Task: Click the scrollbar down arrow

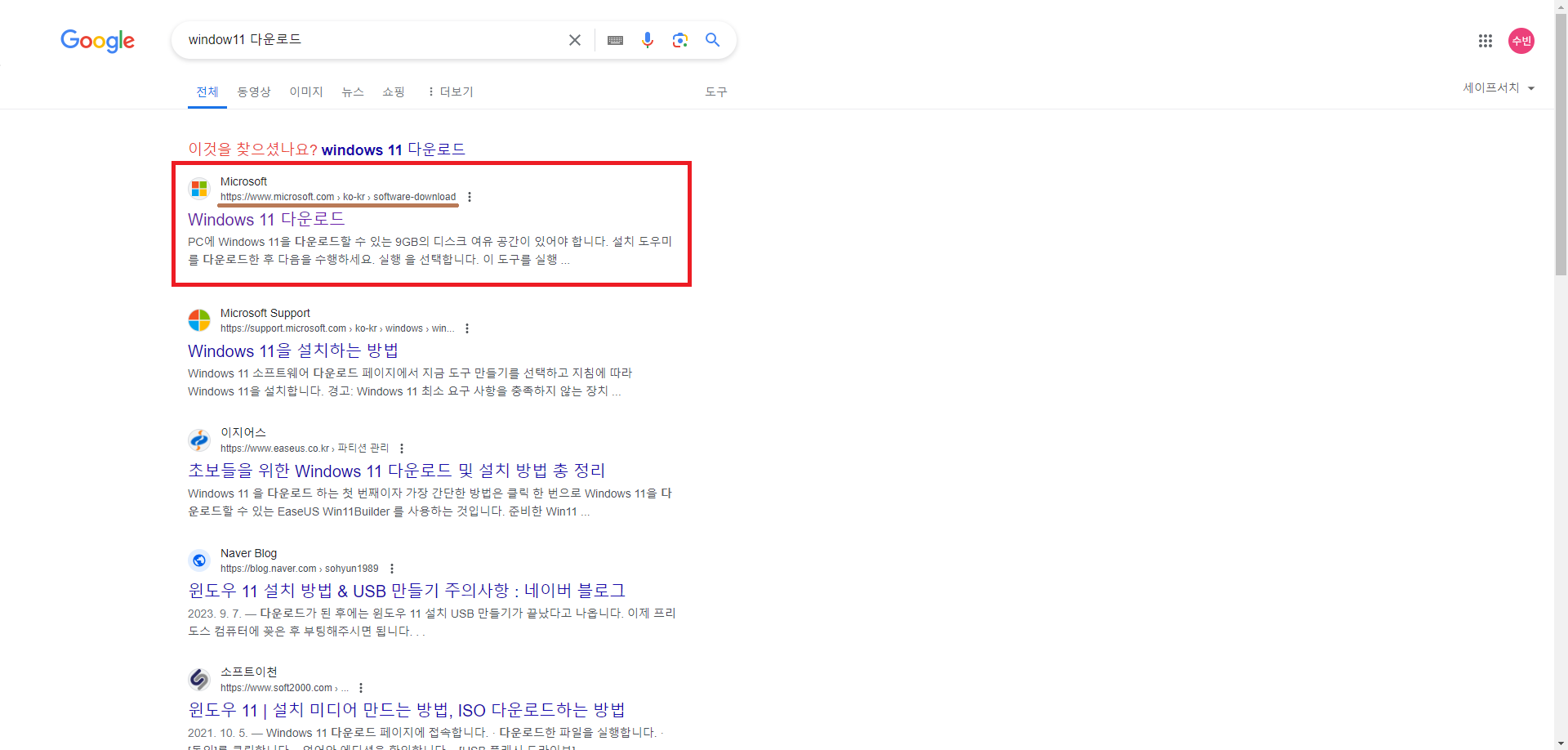Action: (1561, 743)
